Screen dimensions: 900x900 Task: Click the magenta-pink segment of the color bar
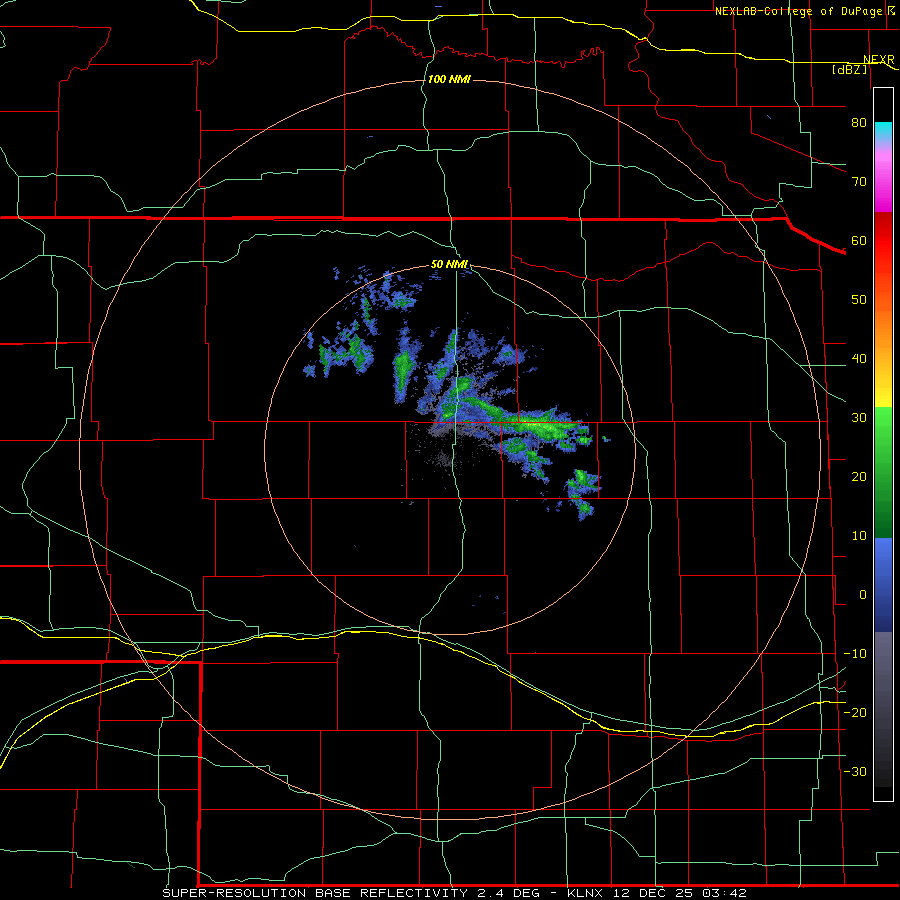pos(883,178)
